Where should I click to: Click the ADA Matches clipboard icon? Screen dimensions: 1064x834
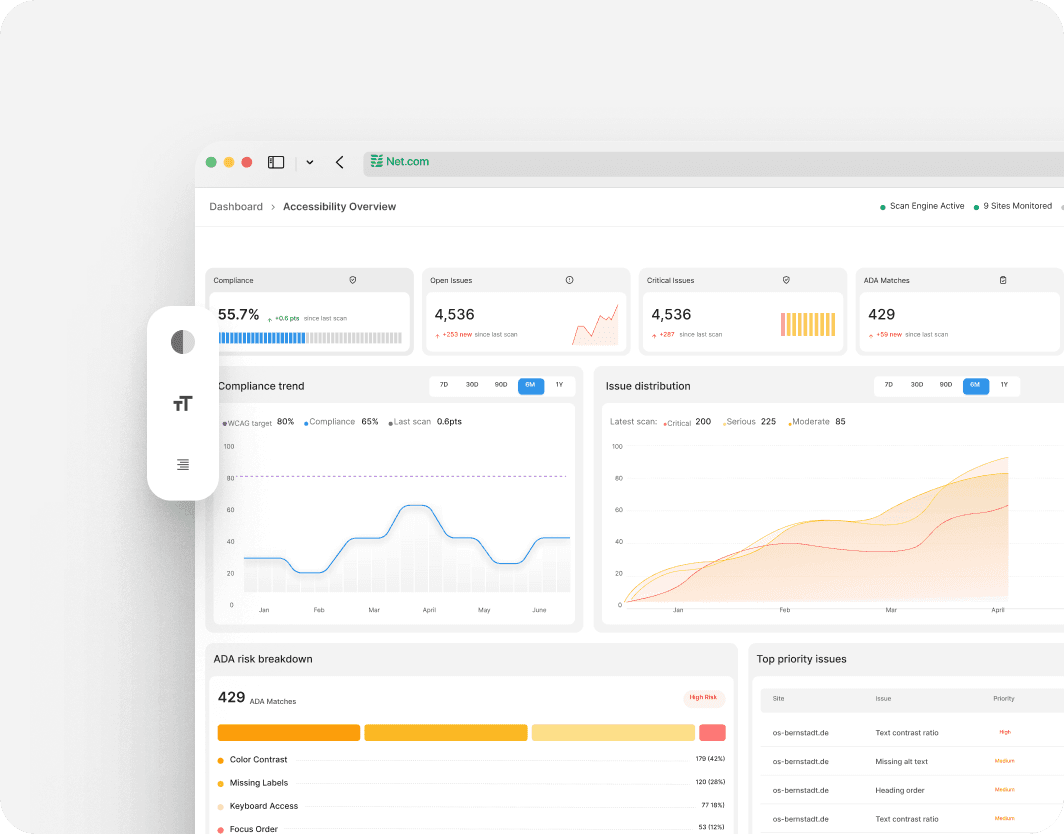coord(1003,280)
